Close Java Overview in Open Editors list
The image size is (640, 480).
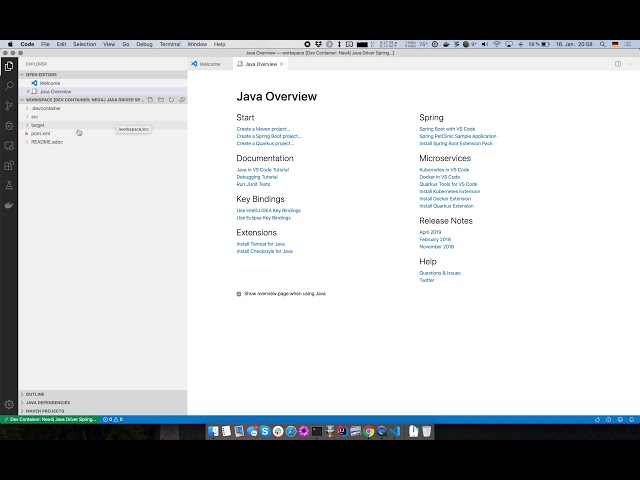[x=28, y=91]
